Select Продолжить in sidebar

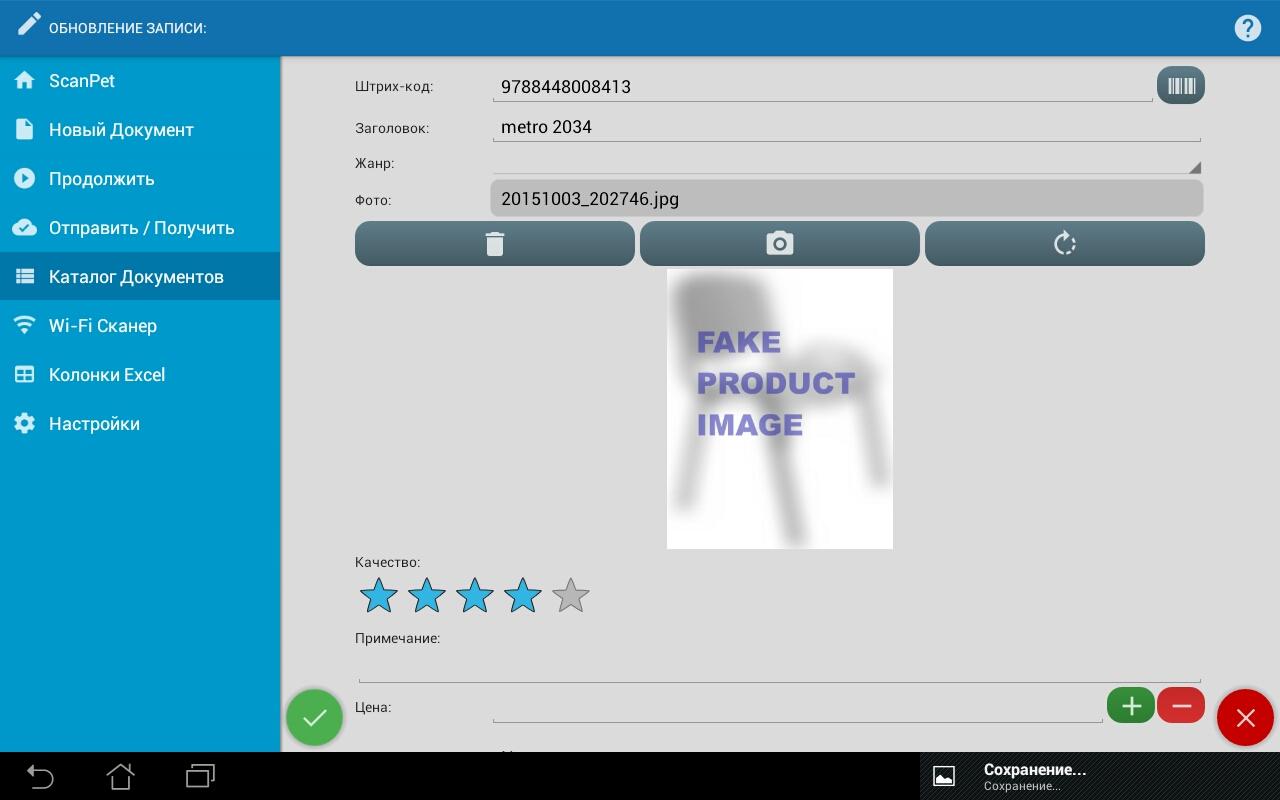tap(140, 179)
